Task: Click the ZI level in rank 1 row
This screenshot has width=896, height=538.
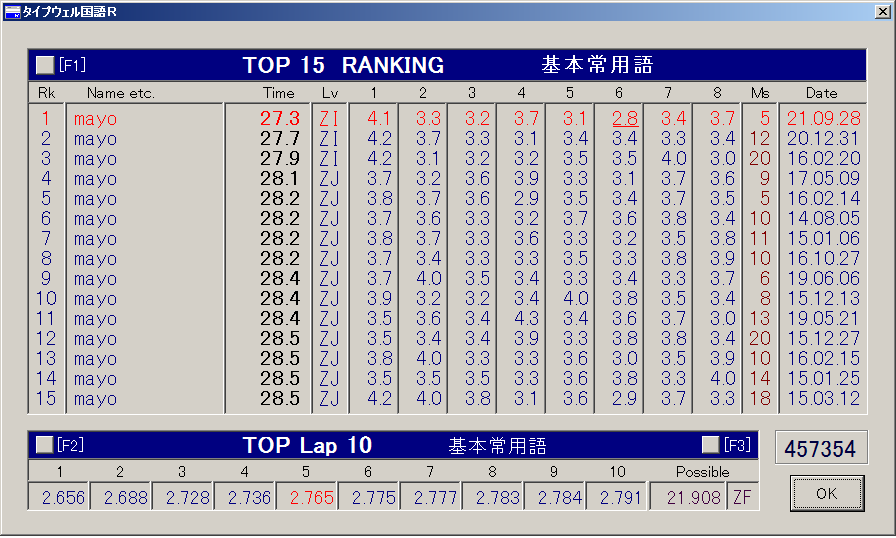Action: coord(329,118)
